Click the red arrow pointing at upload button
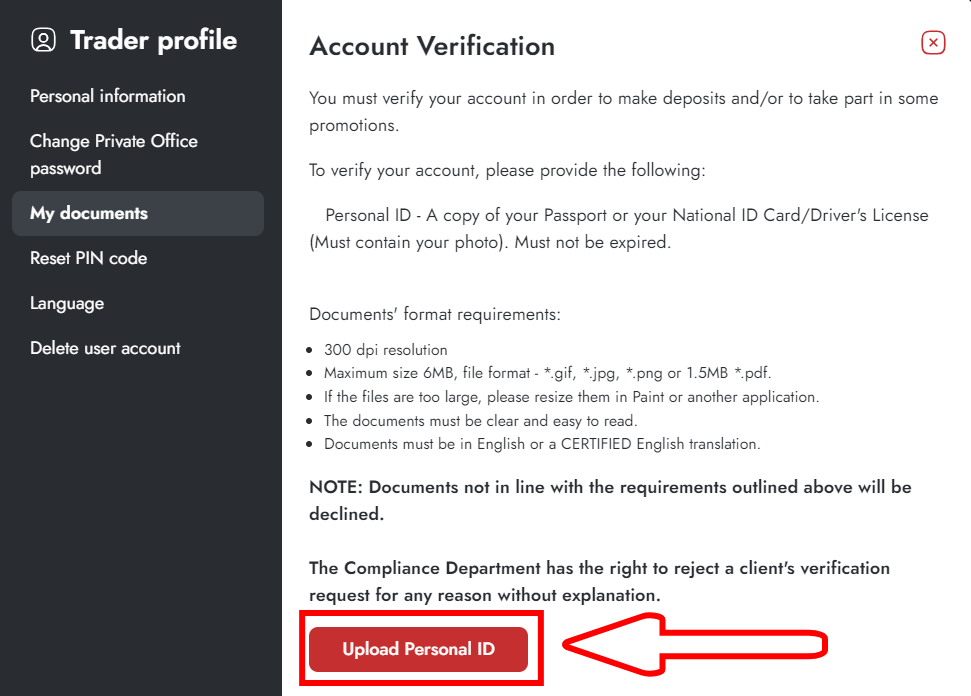 694,644
